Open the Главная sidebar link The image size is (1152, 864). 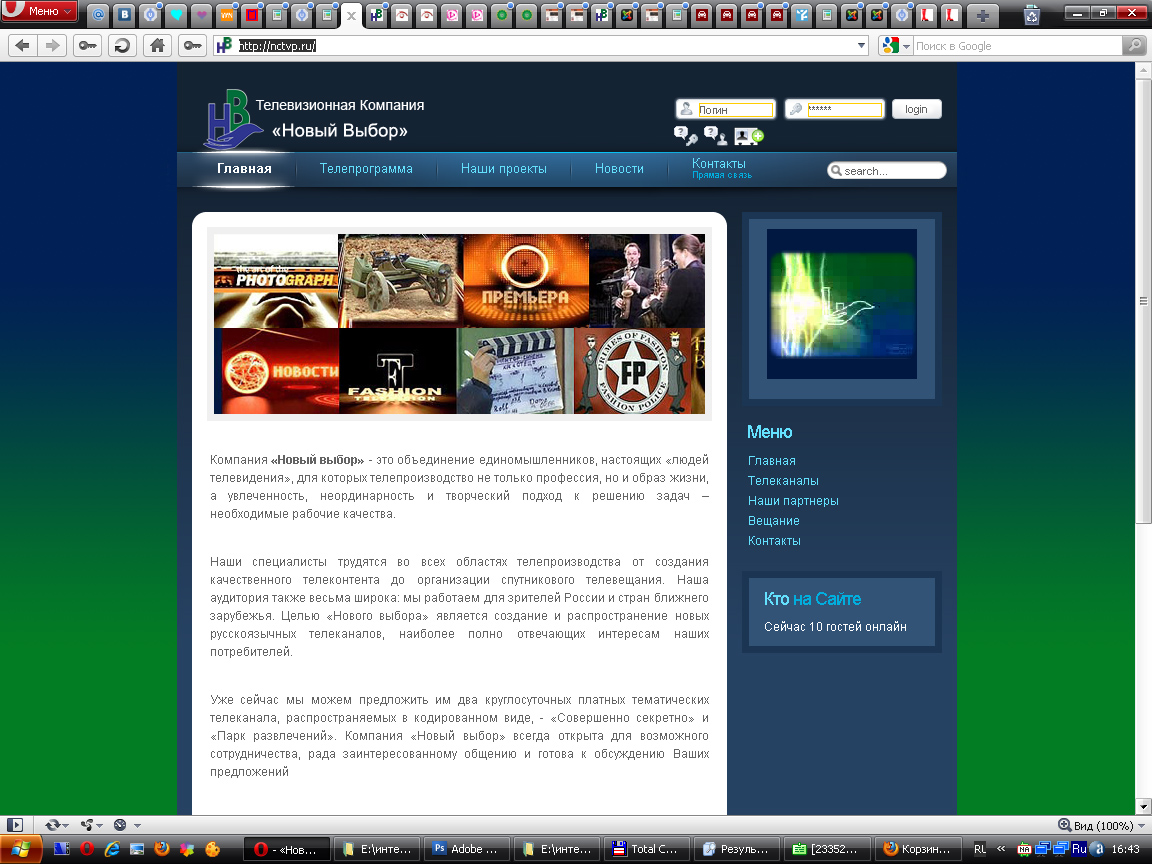[x=771, y=461]
